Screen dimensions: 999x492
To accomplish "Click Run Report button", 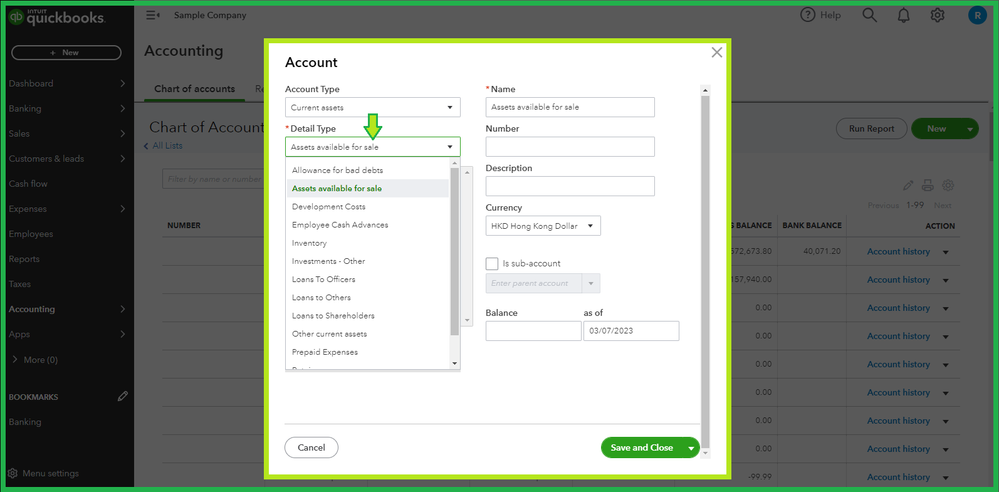I will point(871,128).
